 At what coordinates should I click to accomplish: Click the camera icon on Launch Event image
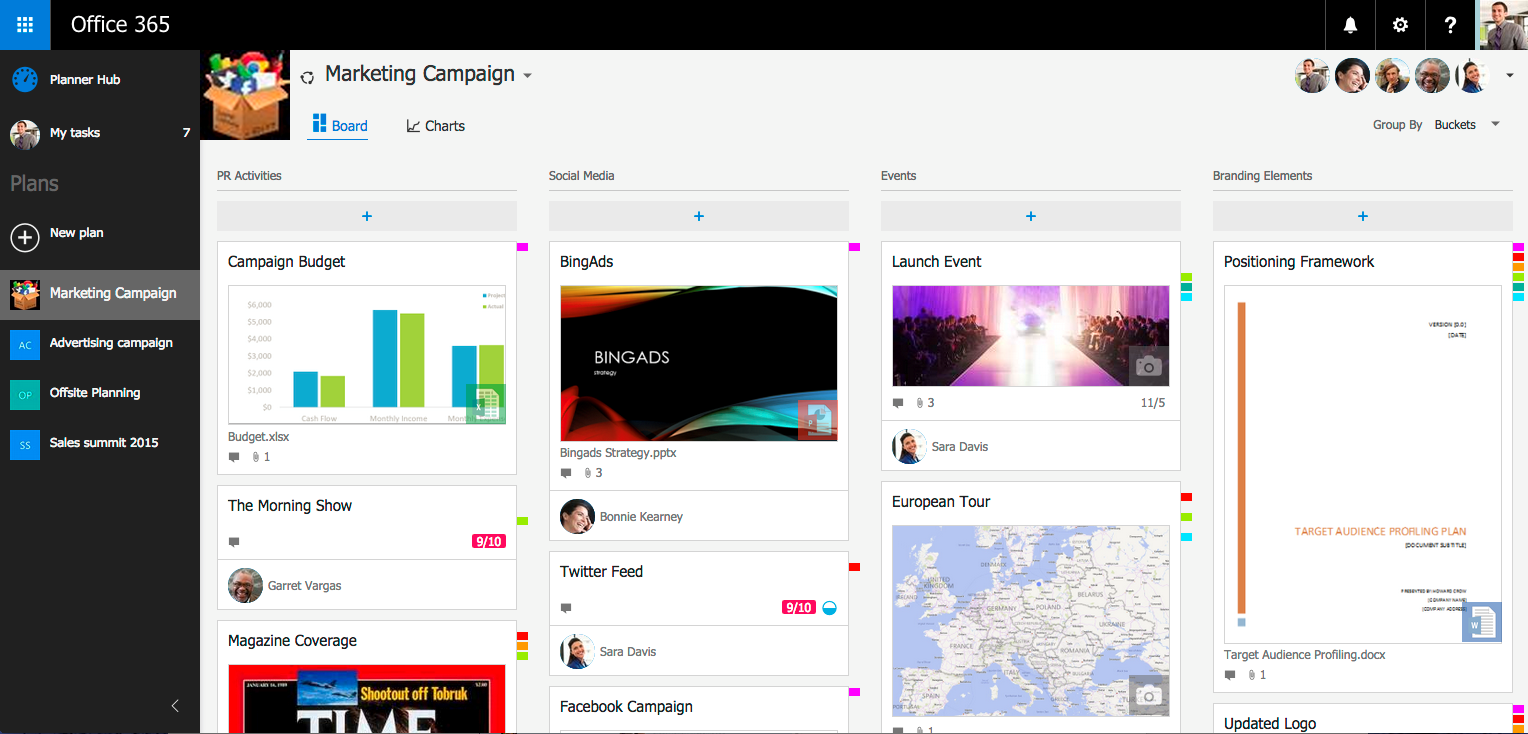[x=1148, y=367]
